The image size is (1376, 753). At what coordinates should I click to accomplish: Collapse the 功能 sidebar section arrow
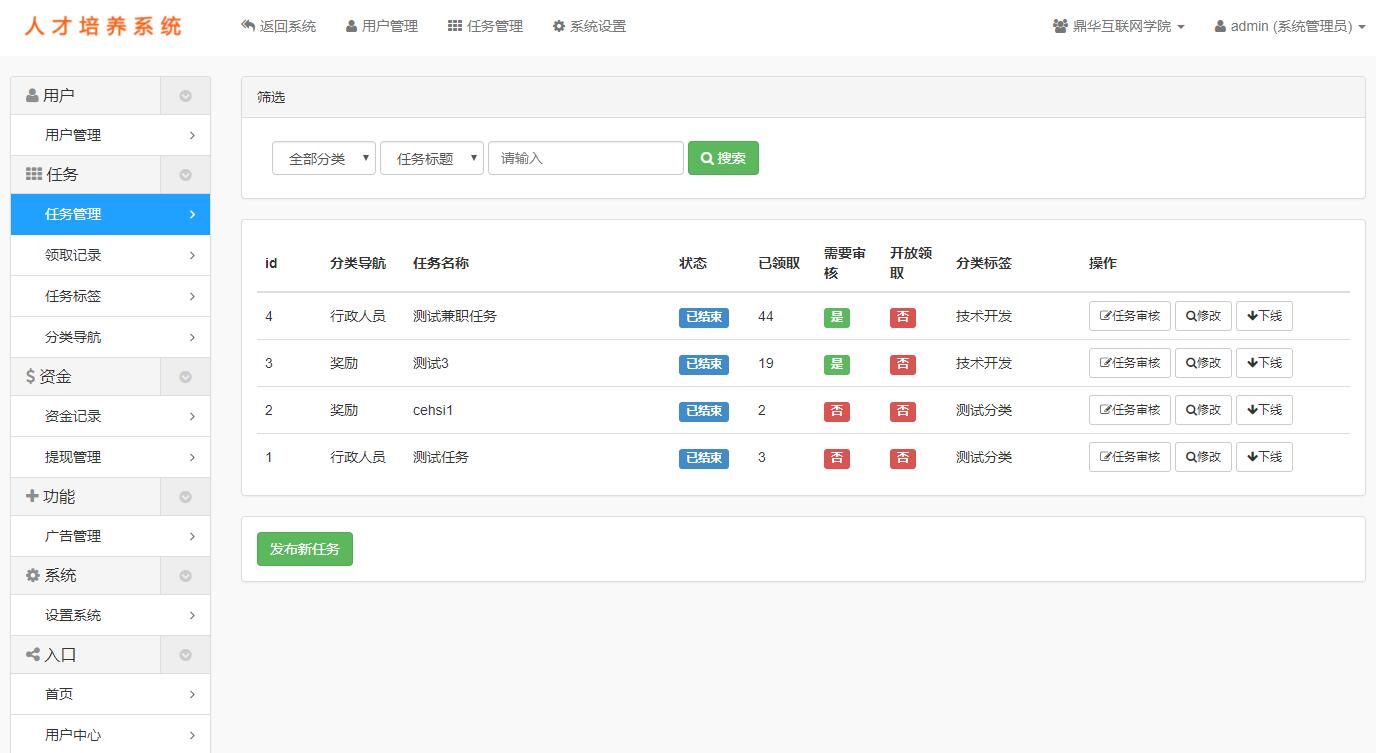point(185,497)
